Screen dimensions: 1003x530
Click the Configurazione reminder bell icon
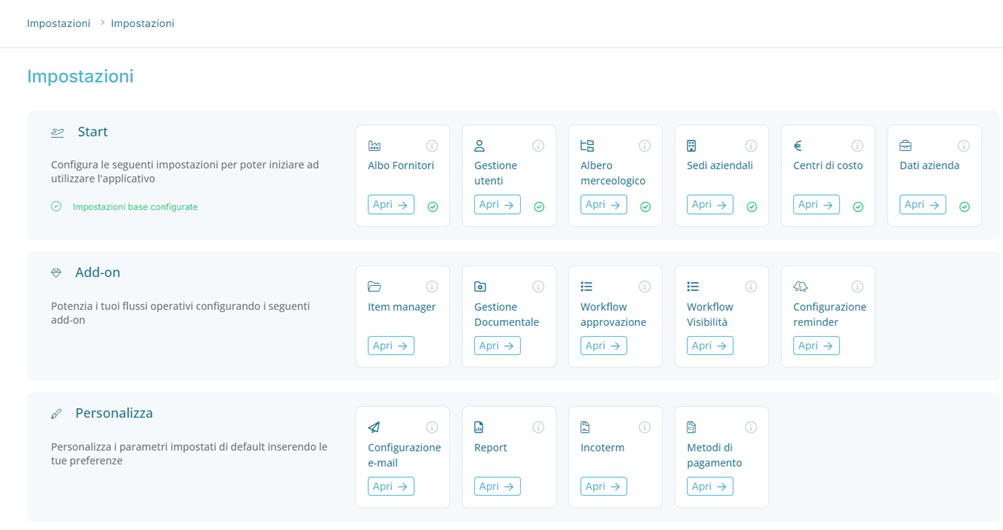pyautogui.click(x=800, y=287)
